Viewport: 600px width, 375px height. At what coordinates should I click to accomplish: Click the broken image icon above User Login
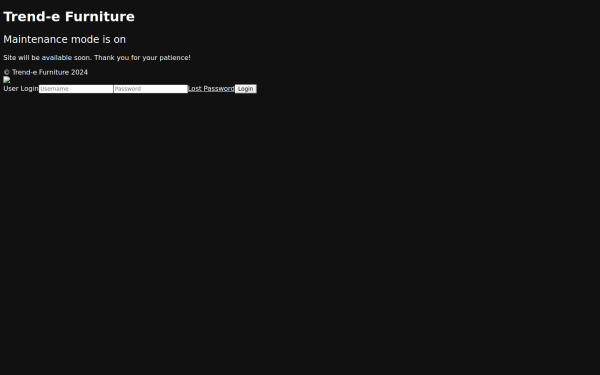7,80
